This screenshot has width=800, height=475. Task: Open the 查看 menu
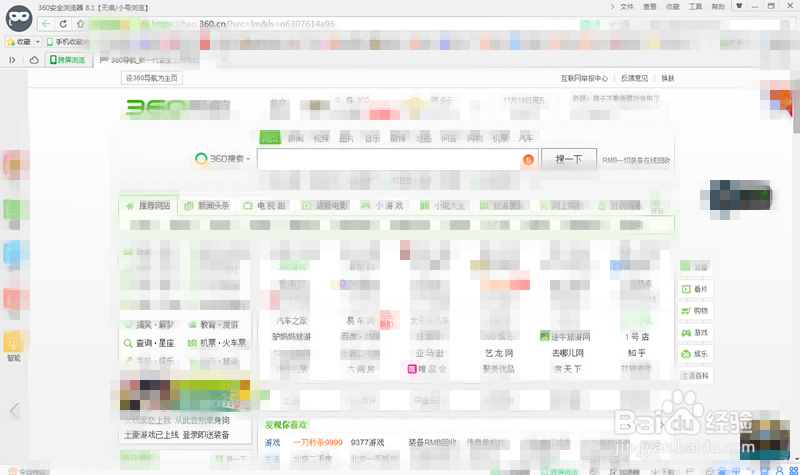pos(649,7)
